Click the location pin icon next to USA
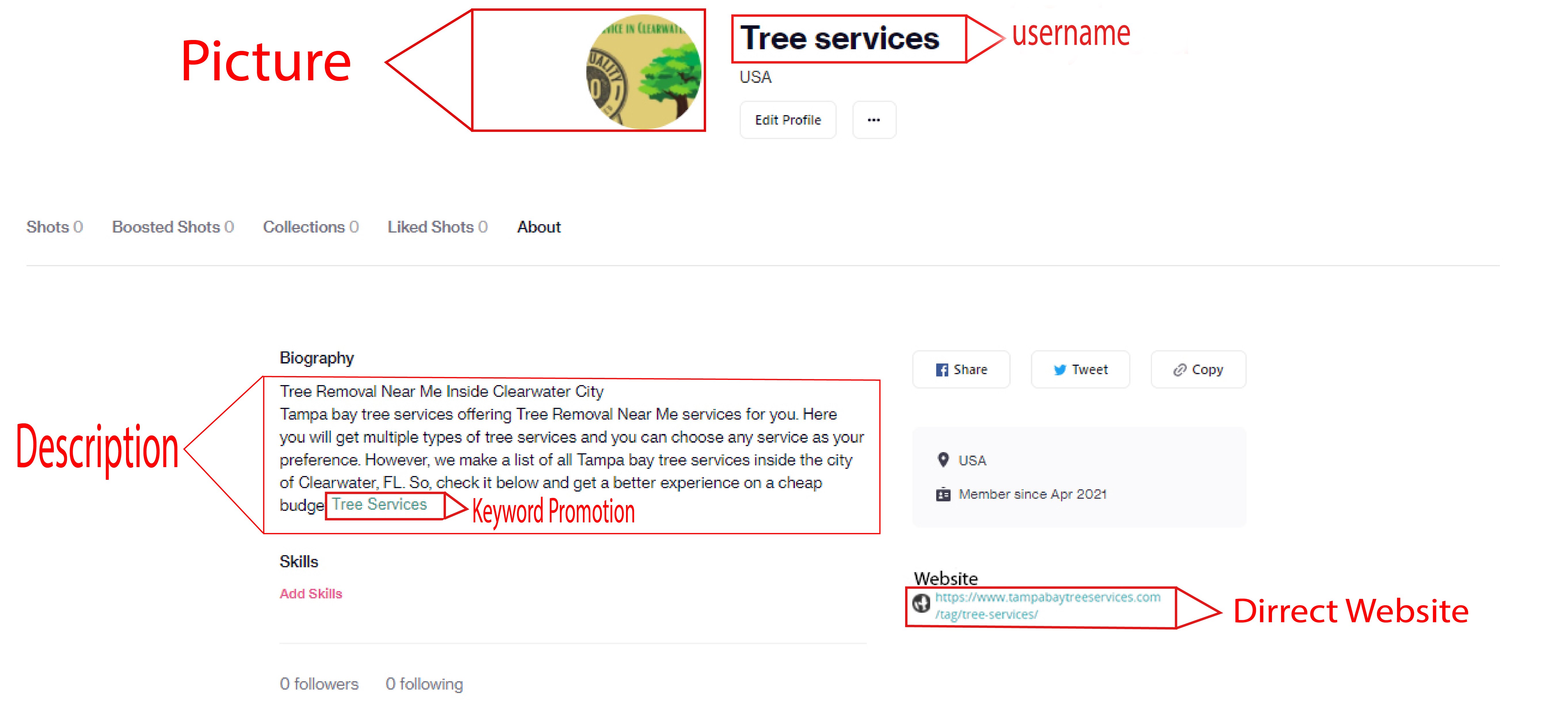1568x710 pixels. [x=943, y=460]
